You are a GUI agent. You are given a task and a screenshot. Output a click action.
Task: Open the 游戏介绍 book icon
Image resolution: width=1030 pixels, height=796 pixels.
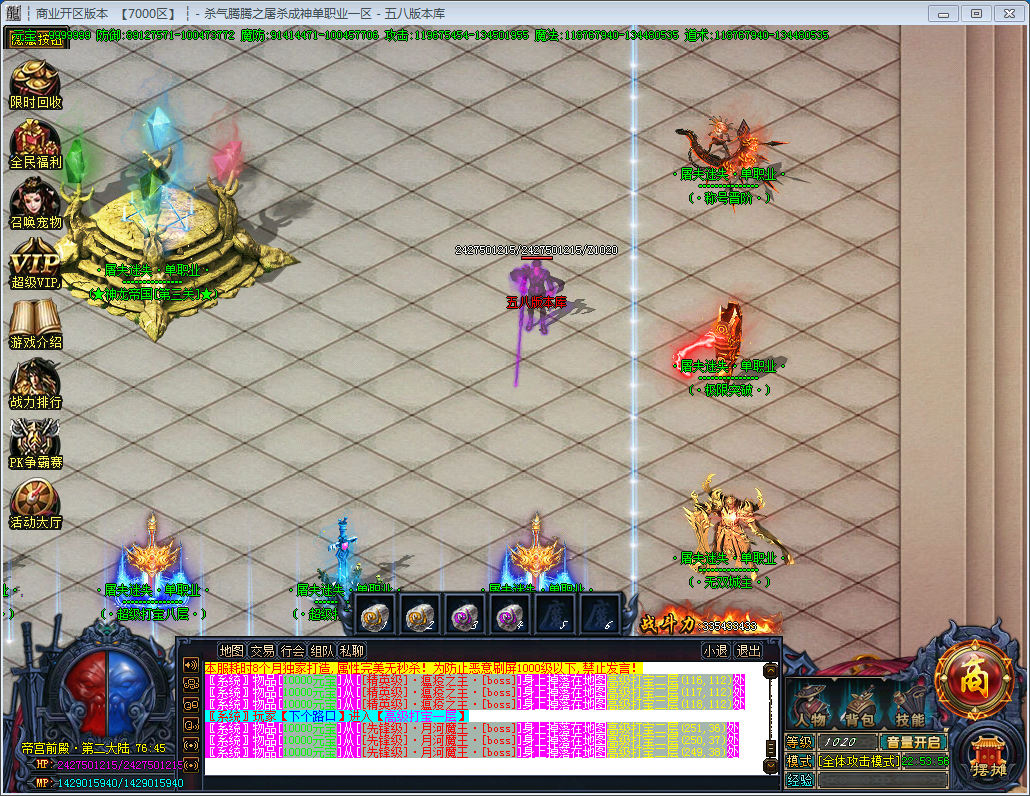coord(35,325)
